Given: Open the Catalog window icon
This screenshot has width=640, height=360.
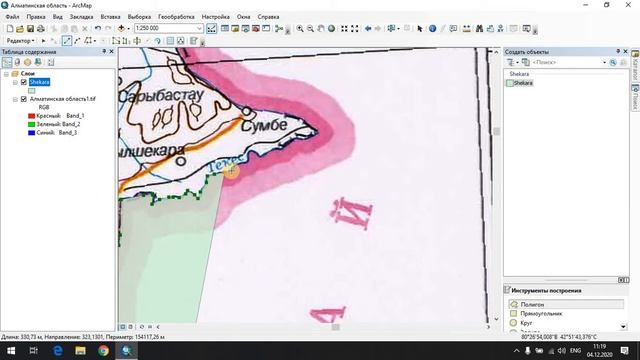Looking at the screenshot, I should (235, 29).
